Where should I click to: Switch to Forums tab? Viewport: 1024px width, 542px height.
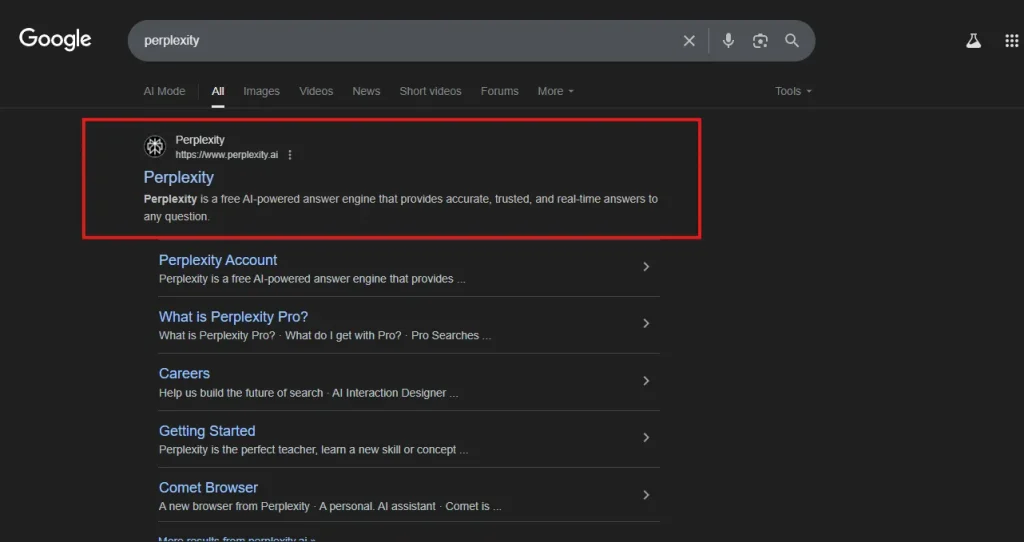pos(500,91)
